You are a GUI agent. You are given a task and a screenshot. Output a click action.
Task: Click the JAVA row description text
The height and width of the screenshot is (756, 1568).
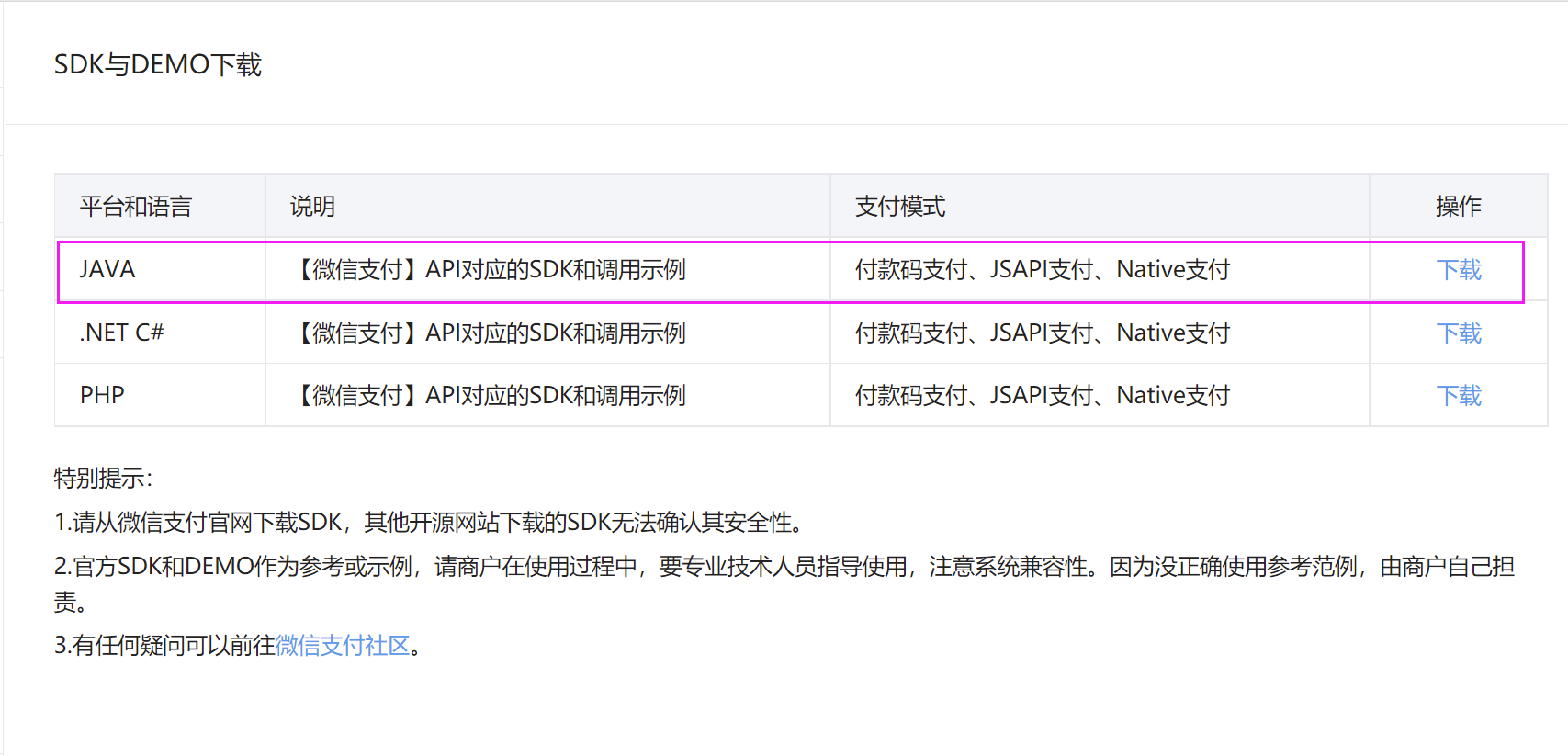point(488,270)
